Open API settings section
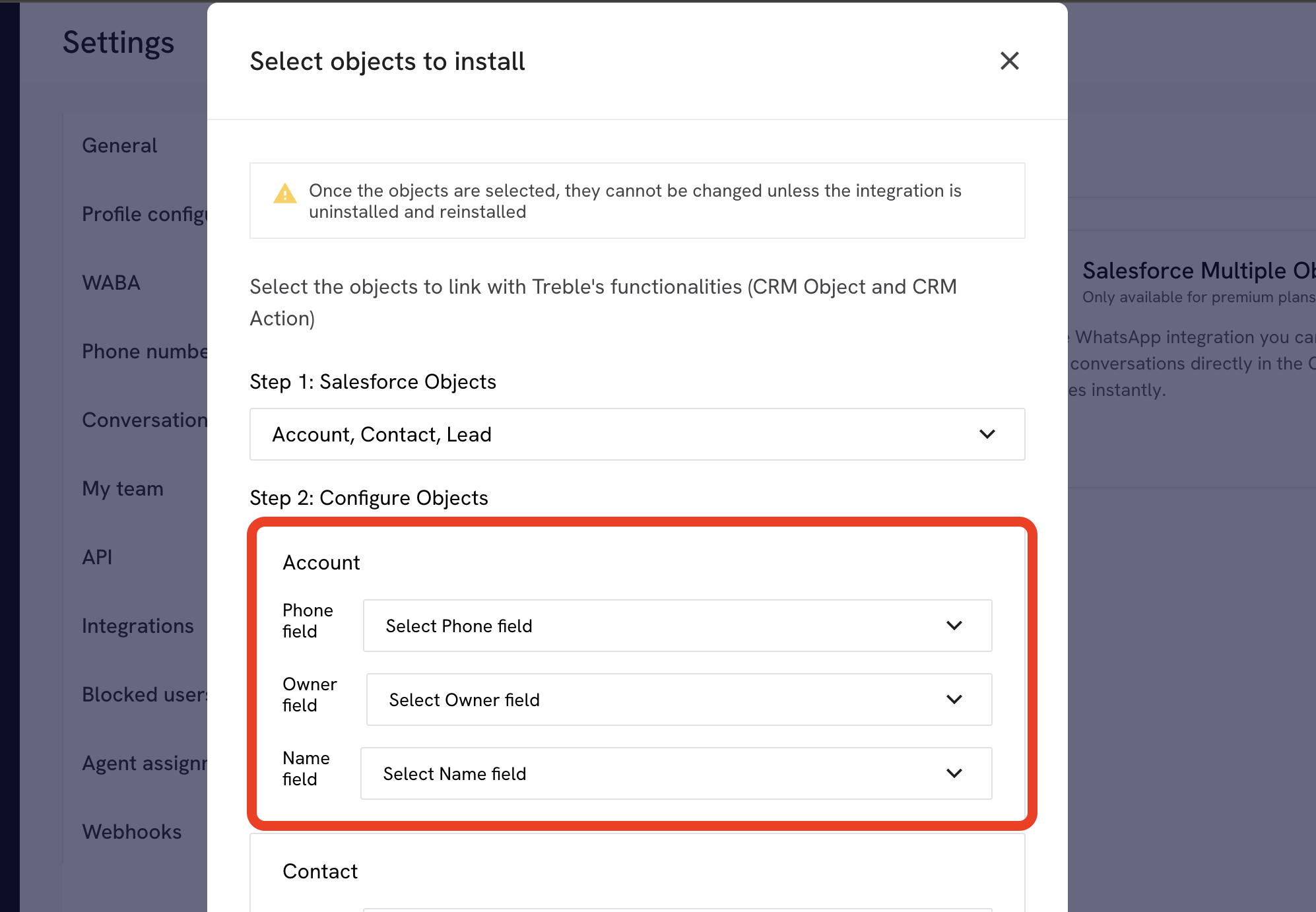This screenshot has width=1316, height=912. (x=97, y=557)
